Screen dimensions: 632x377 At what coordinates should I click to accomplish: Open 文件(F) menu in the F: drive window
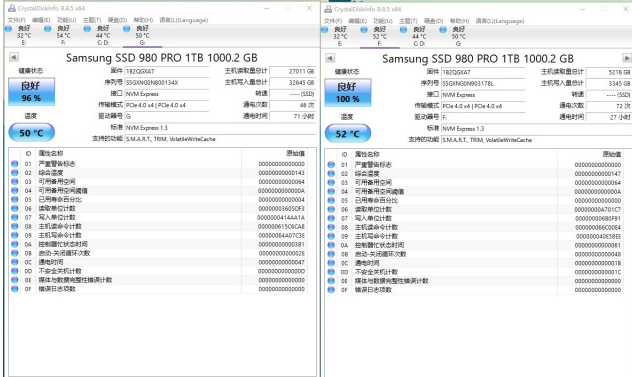pos(333,21)
